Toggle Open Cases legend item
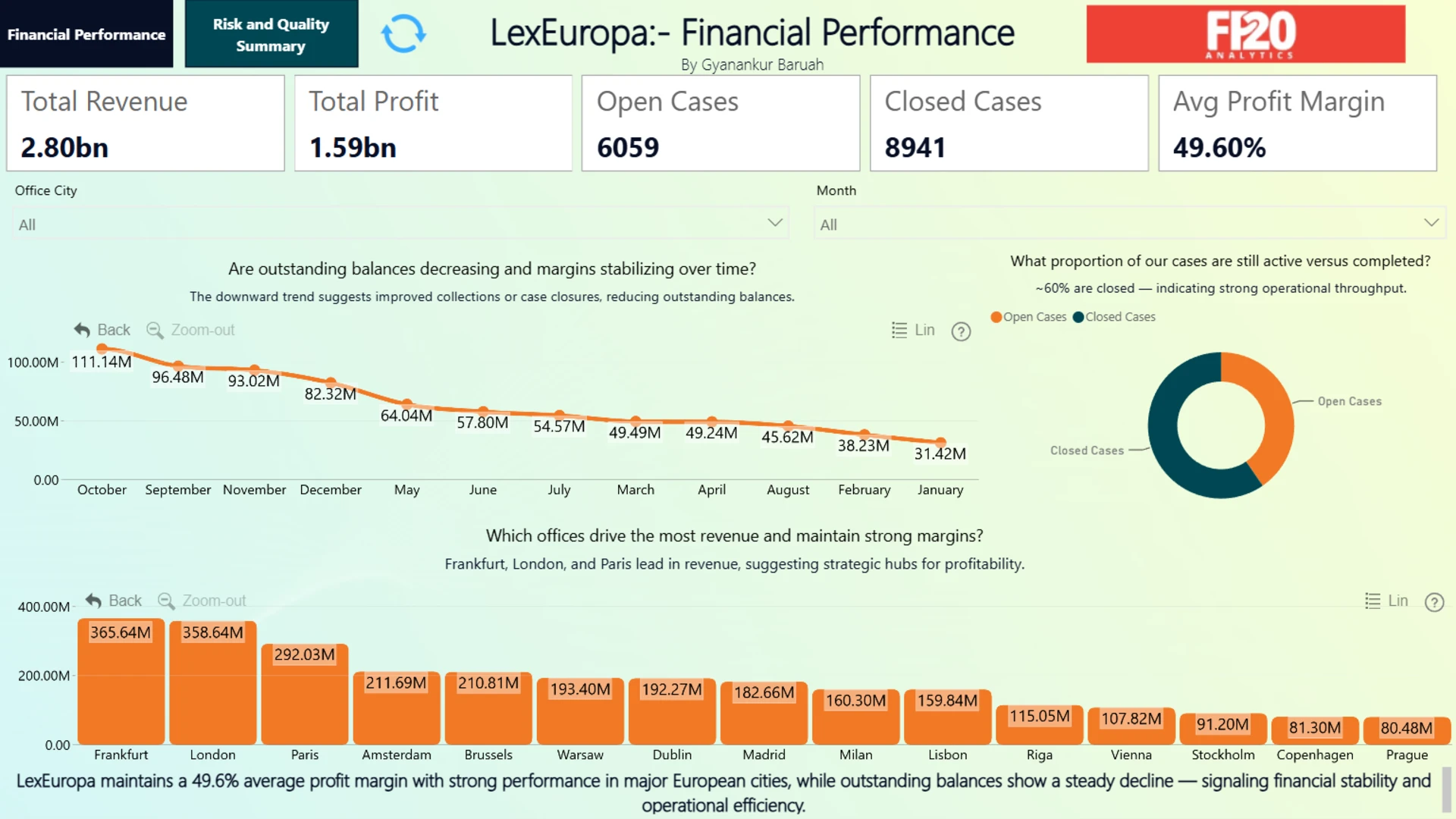 (1028, 317)
